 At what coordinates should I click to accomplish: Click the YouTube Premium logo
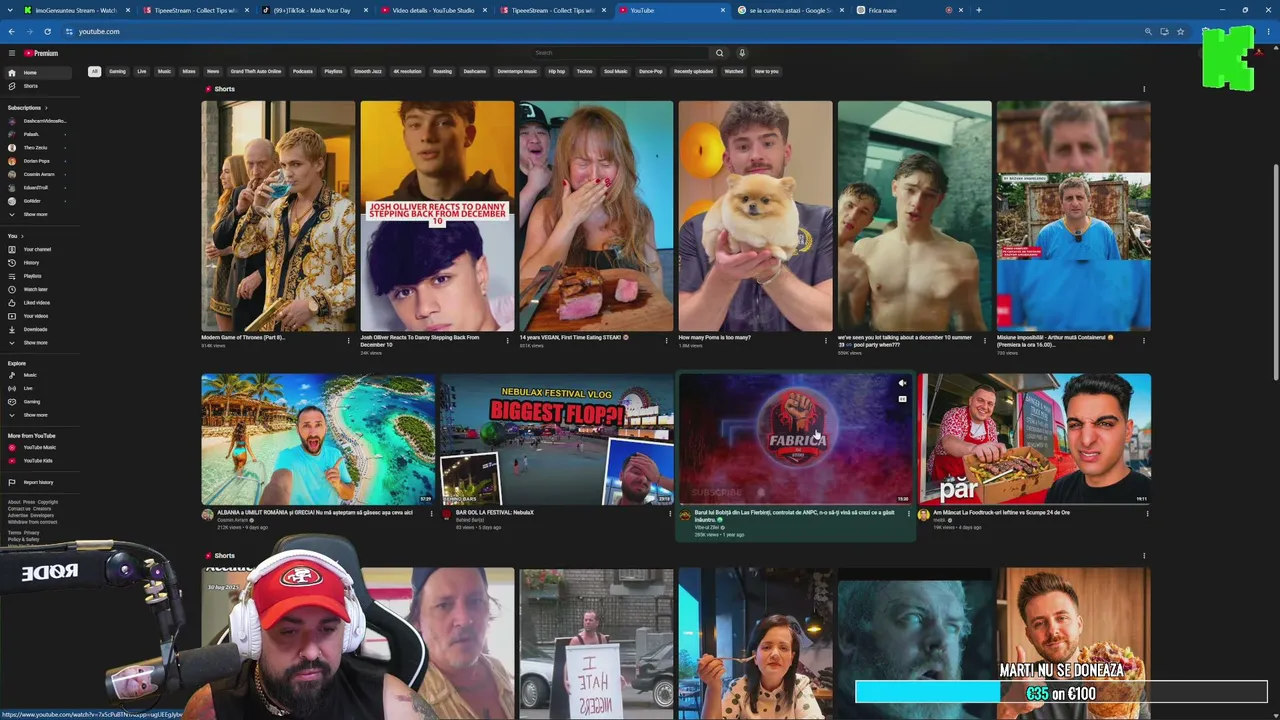click(42, 53)
